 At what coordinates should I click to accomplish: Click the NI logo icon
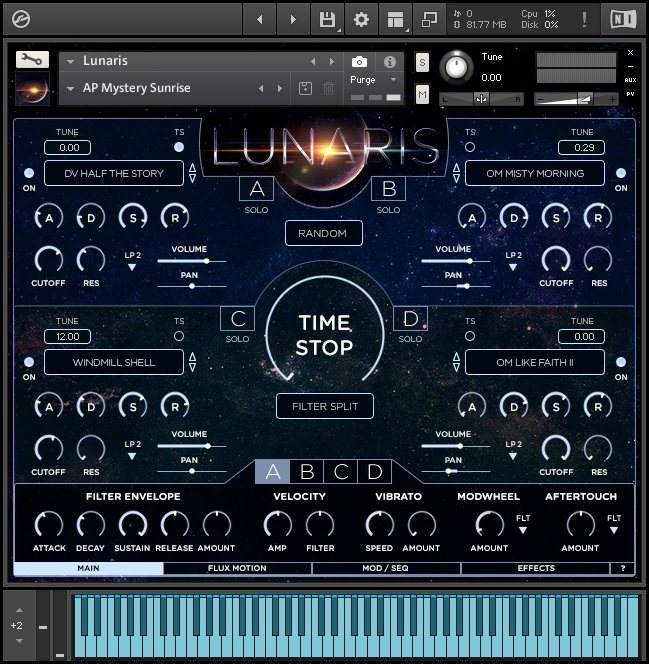tap(623, 19)
